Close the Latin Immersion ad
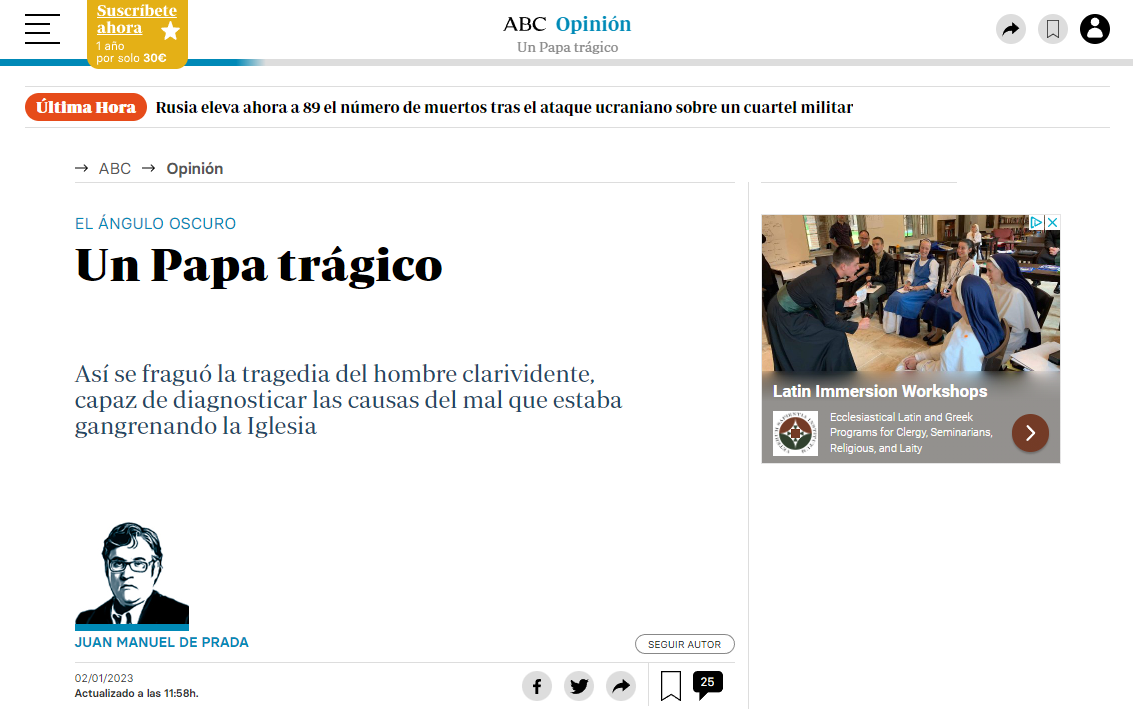The height and width of the screenshot is (709, 1133). [x=1053, y=223]
